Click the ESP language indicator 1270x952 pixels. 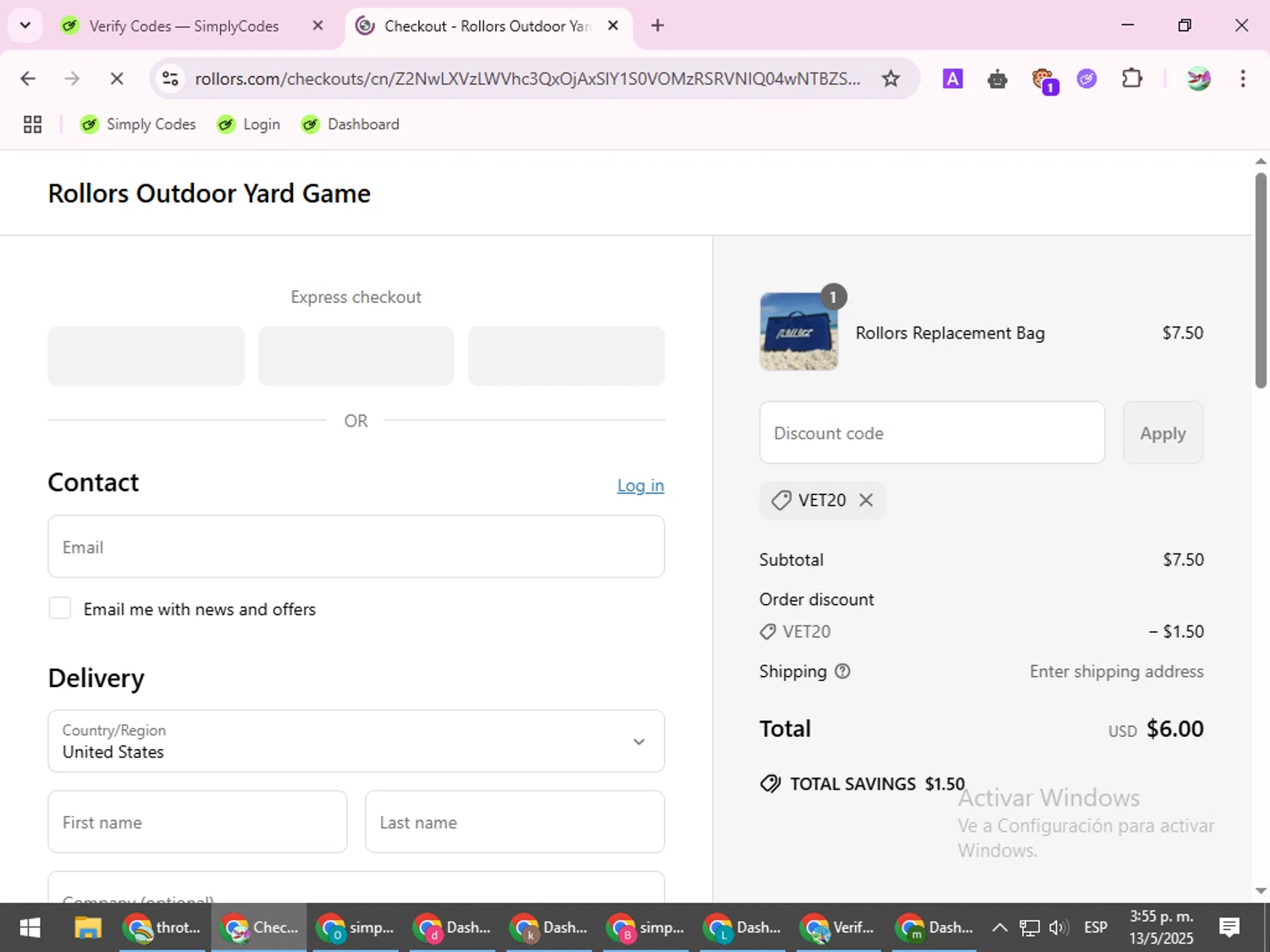pyautogui.click(x=1096, y=928)
